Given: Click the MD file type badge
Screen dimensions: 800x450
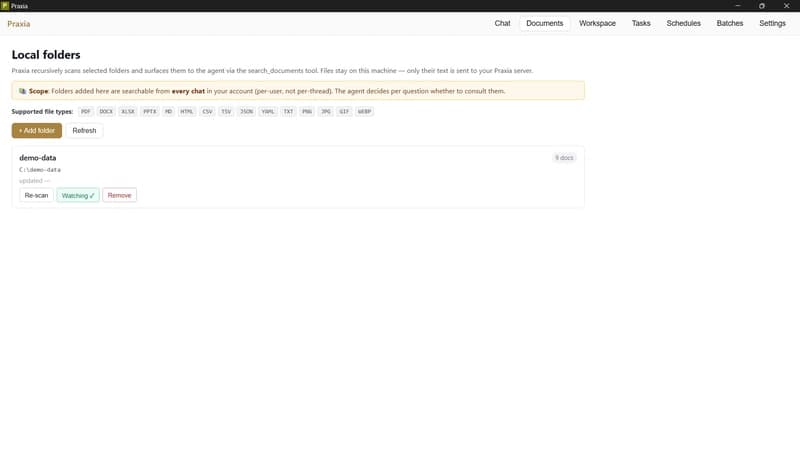Looking at the screenshot, I should (168, 112).
